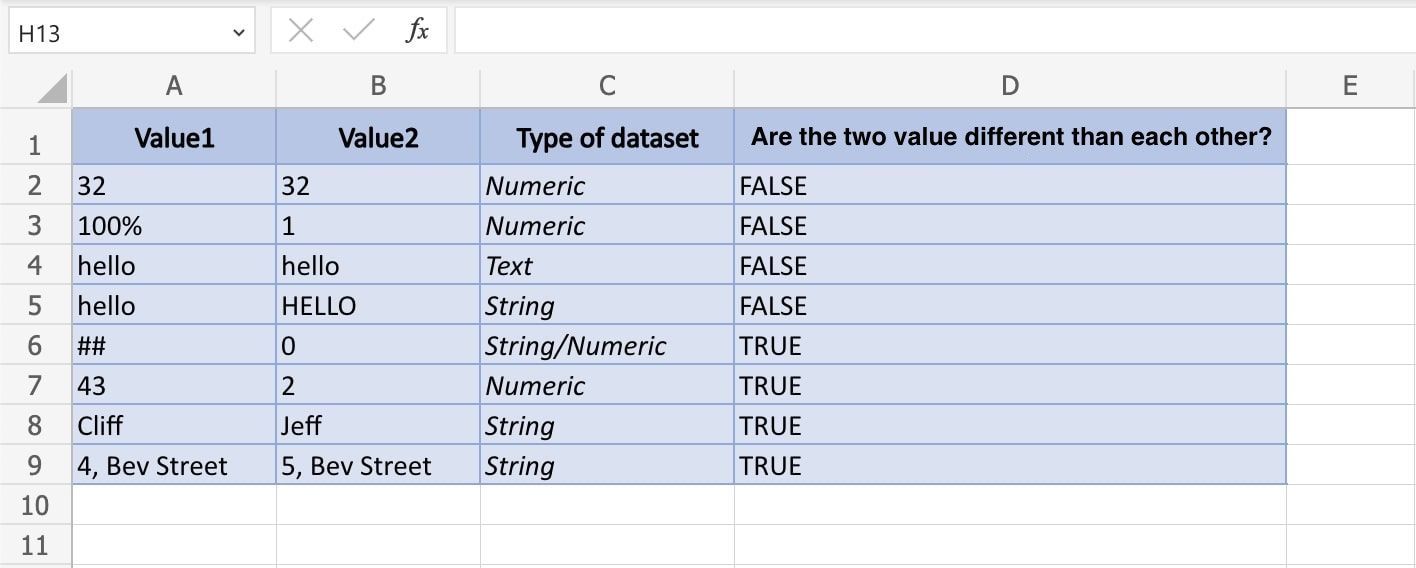The image size is (1416, 568).
Task: Open the Insert Function fx dialog
Action: click(417, 32)
